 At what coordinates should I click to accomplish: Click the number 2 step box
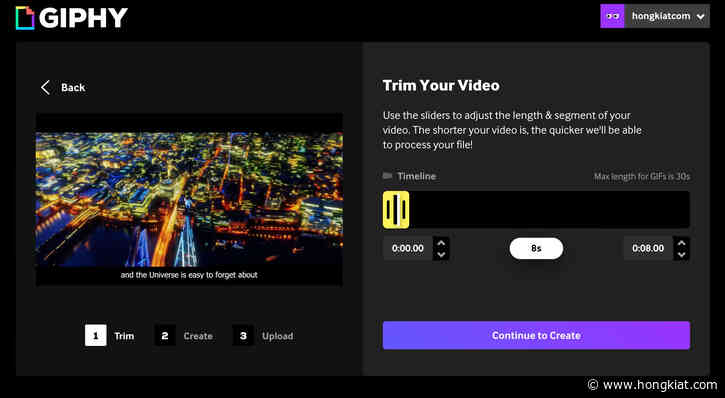[165, 336]
